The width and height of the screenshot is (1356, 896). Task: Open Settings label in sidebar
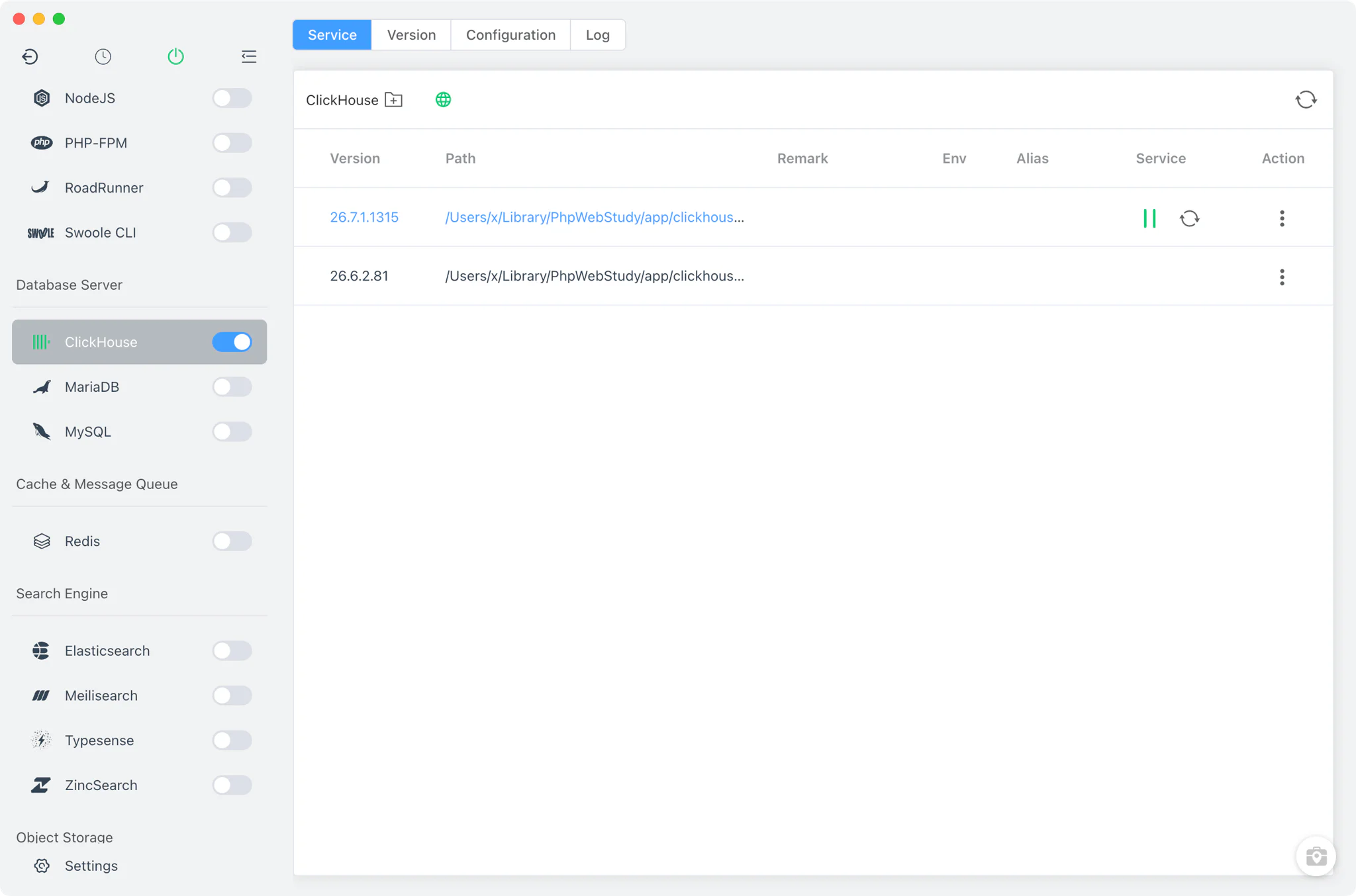point(91,866)
